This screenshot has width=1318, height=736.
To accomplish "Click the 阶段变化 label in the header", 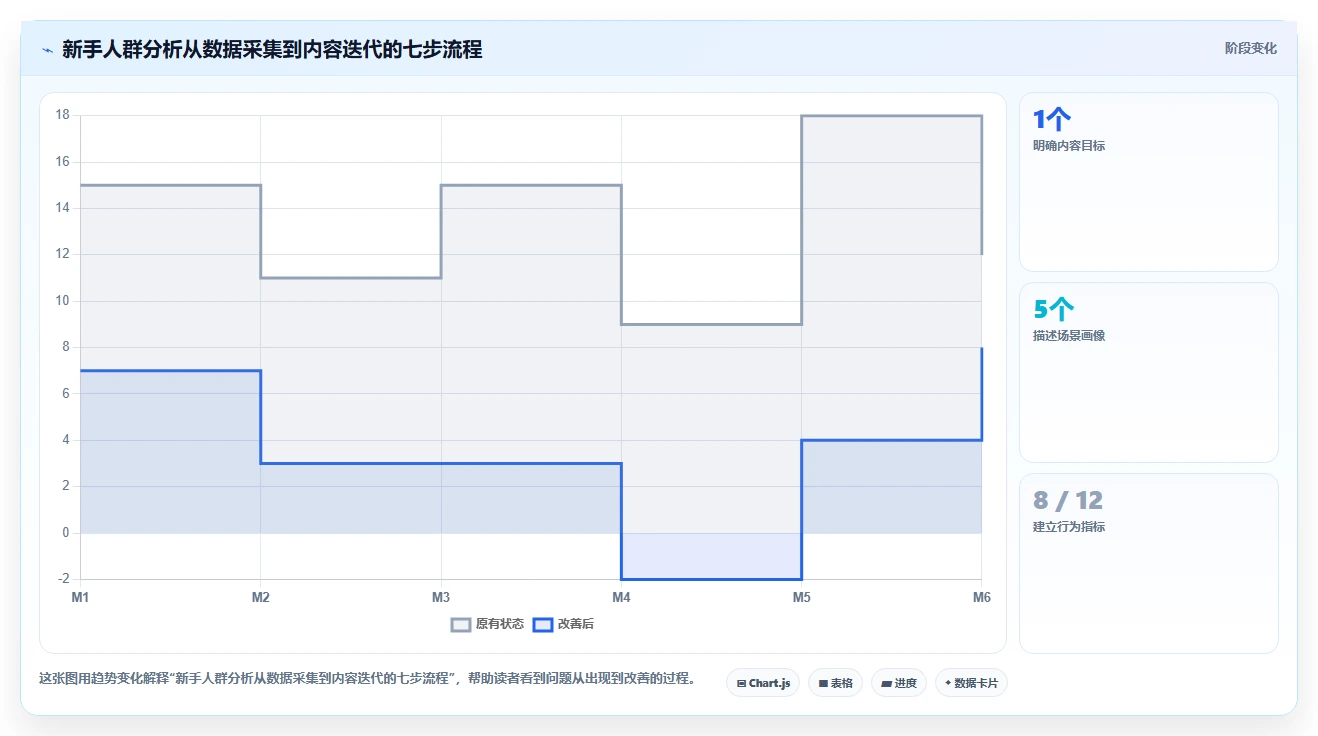I will 1250,48.
